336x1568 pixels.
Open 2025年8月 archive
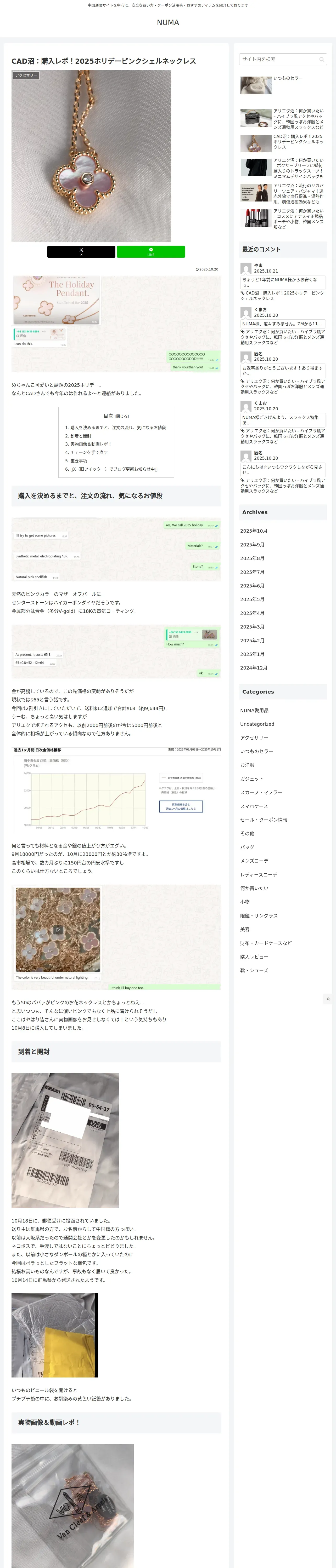253,558
